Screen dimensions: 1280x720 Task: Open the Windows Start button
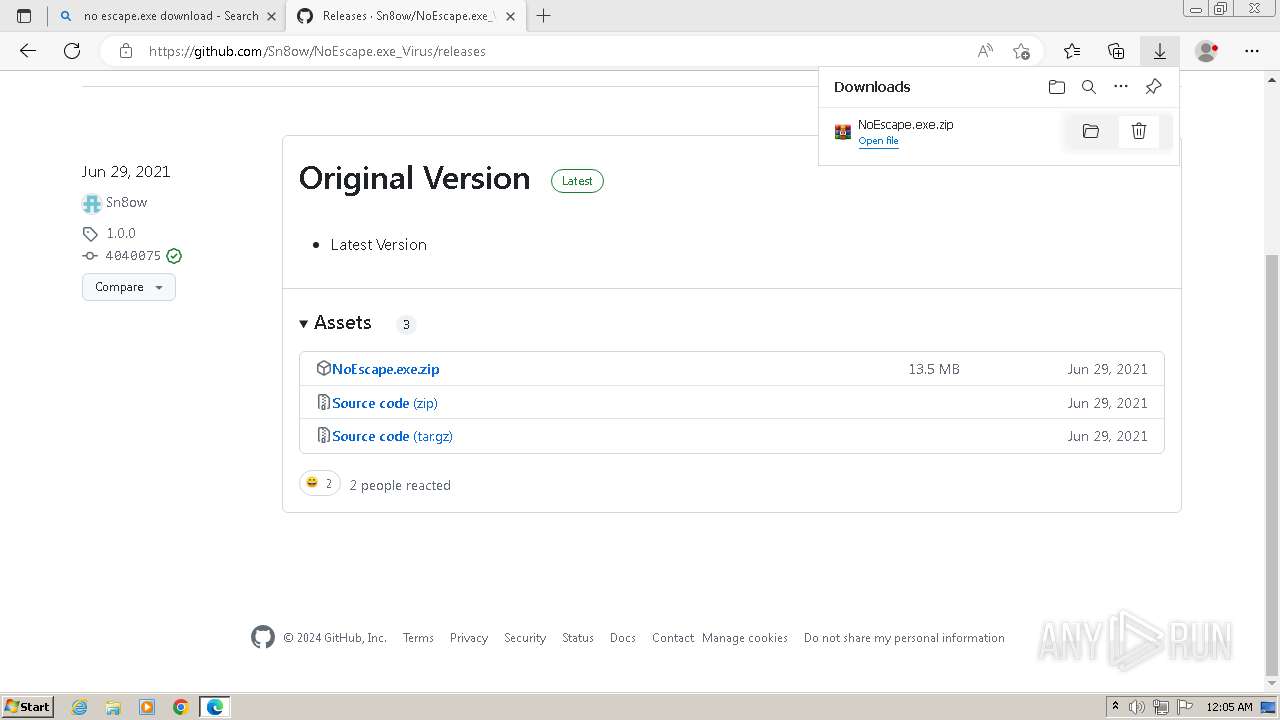point(27,707)
